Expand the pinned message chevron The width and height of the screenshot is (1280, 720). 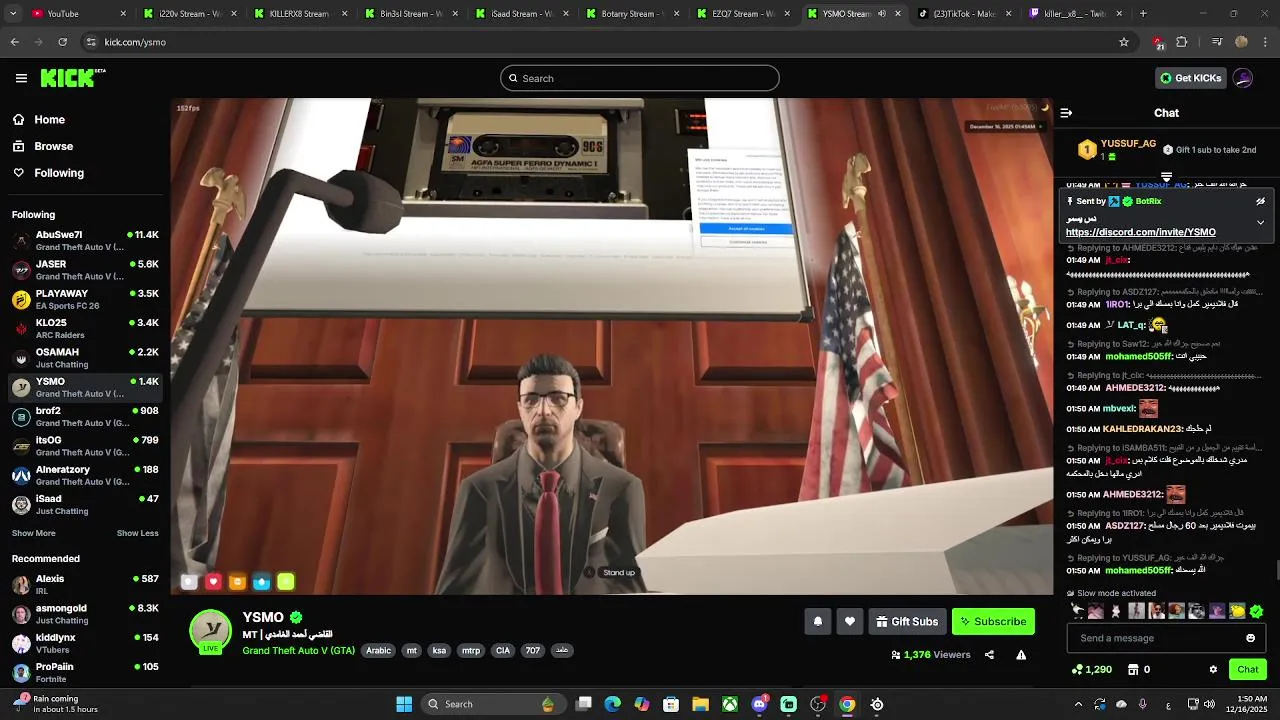(1260, 222)
